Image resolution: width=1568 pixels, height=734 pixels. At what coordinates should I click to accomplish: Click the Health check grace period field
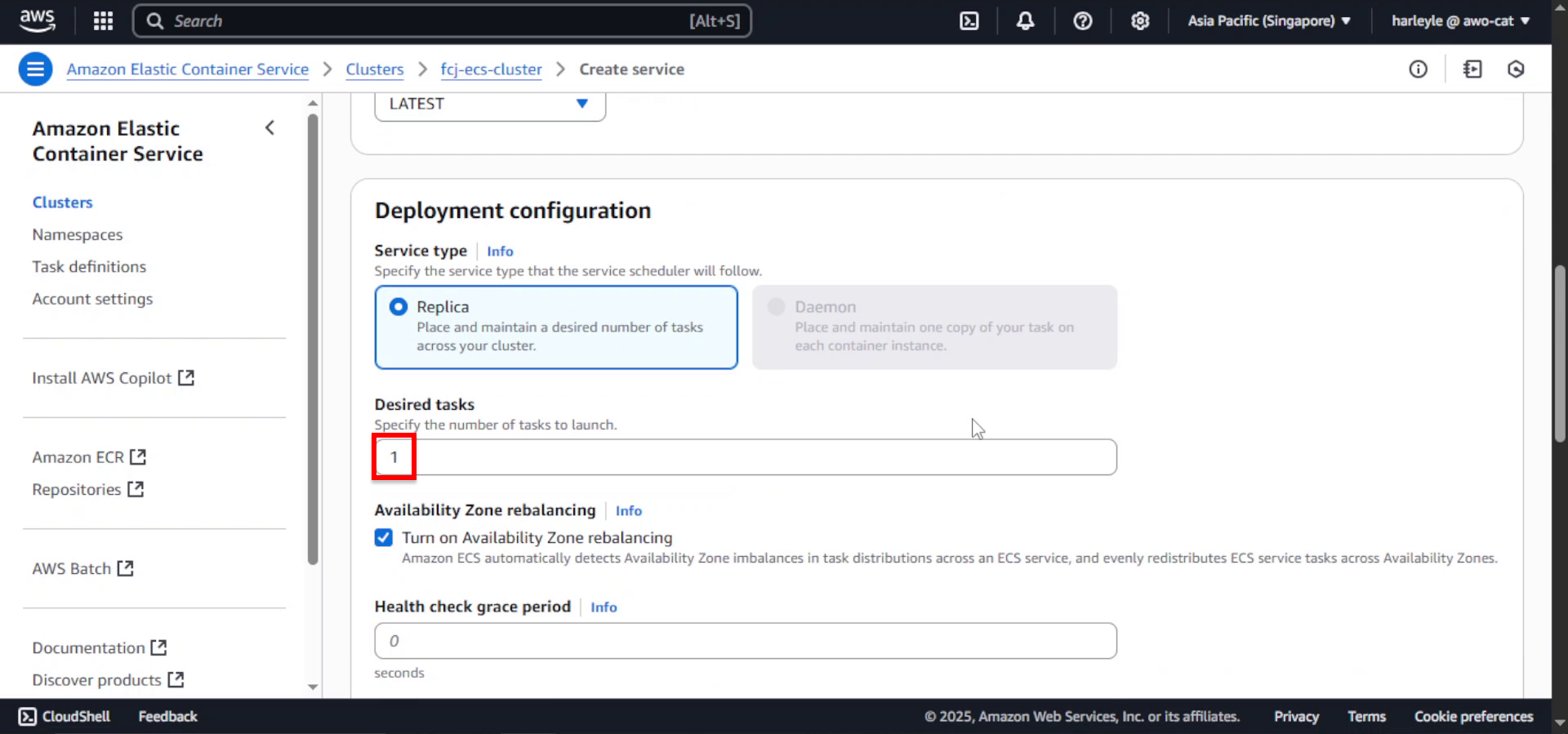[746, 641]
